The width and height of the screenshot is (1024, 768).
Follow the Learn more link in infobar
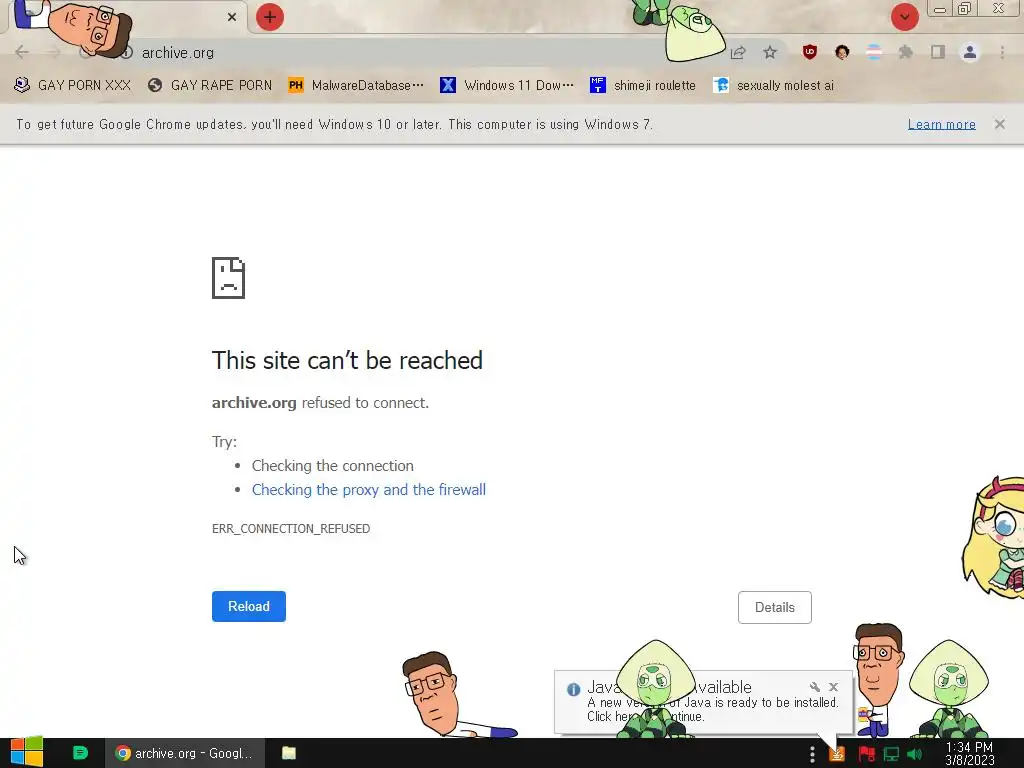point(942,124)
